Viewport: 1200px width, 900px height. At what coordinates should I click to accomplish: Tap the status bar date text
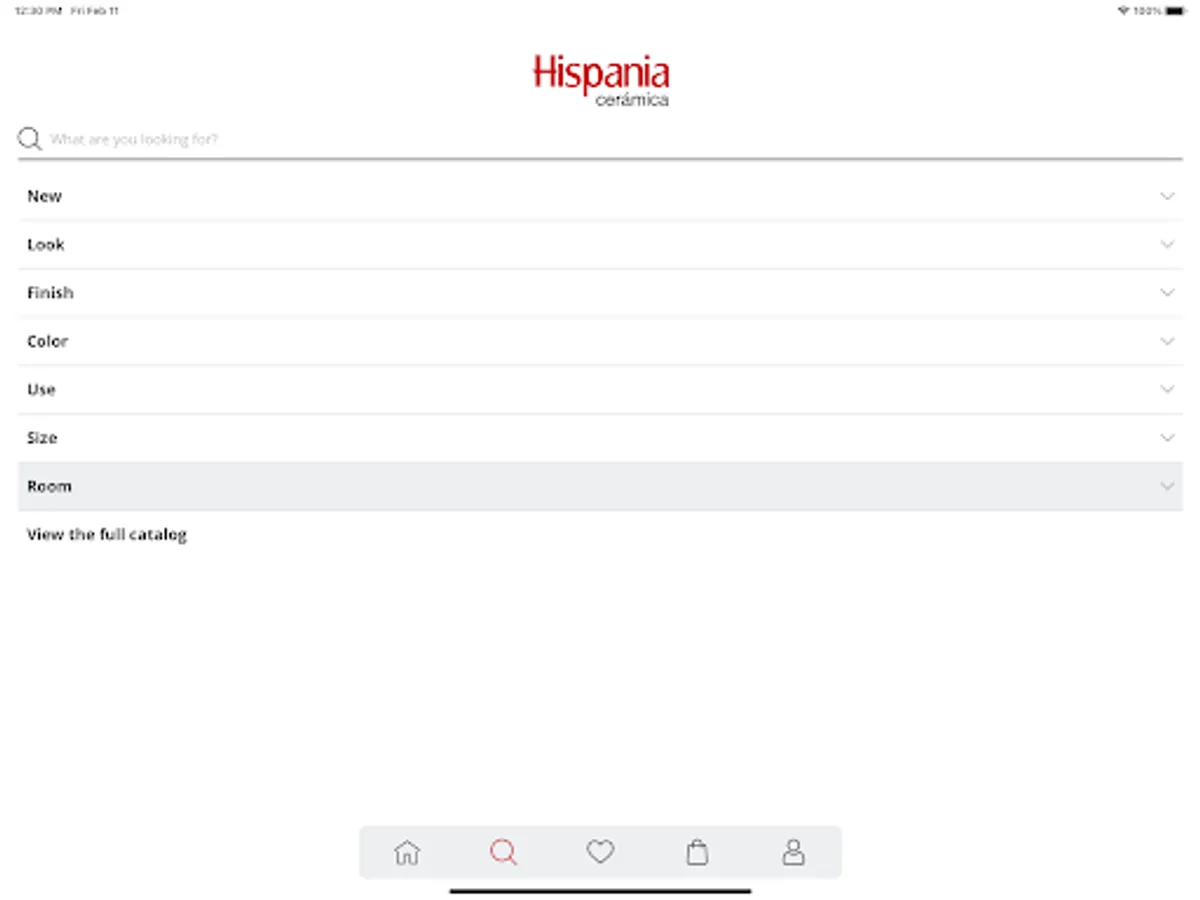point(95,11)
